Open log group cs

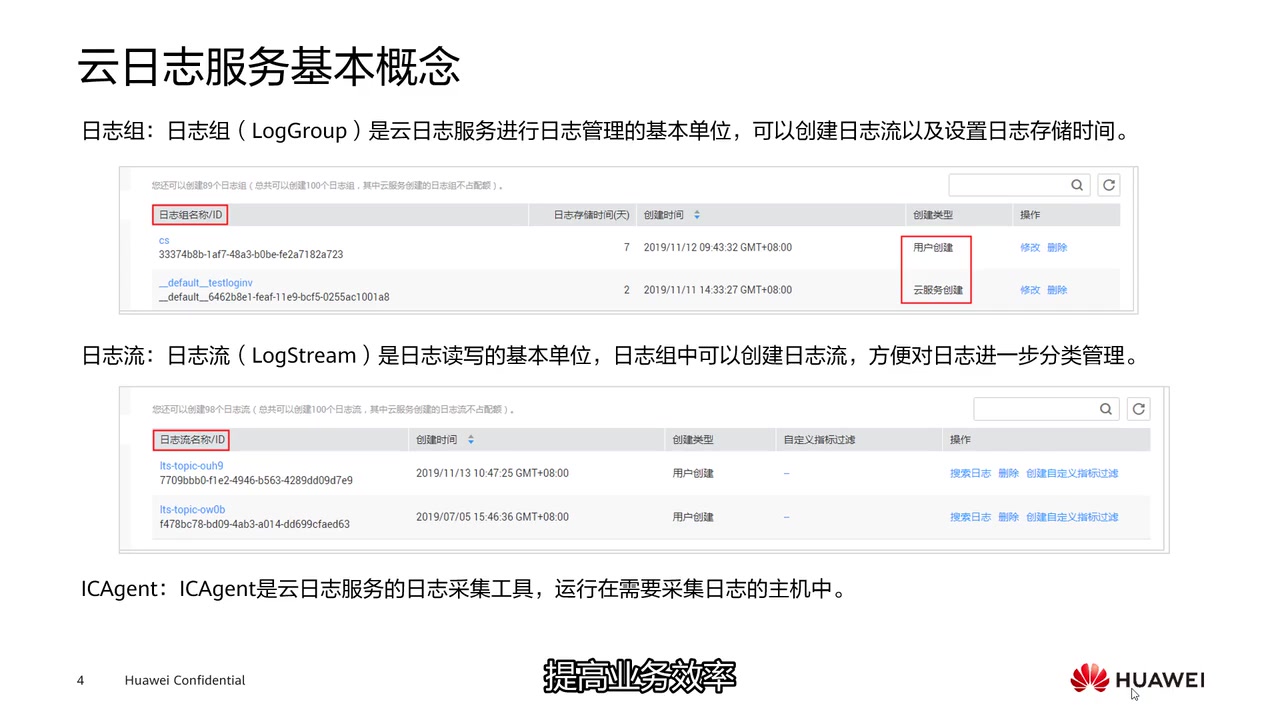click(164, 241)
